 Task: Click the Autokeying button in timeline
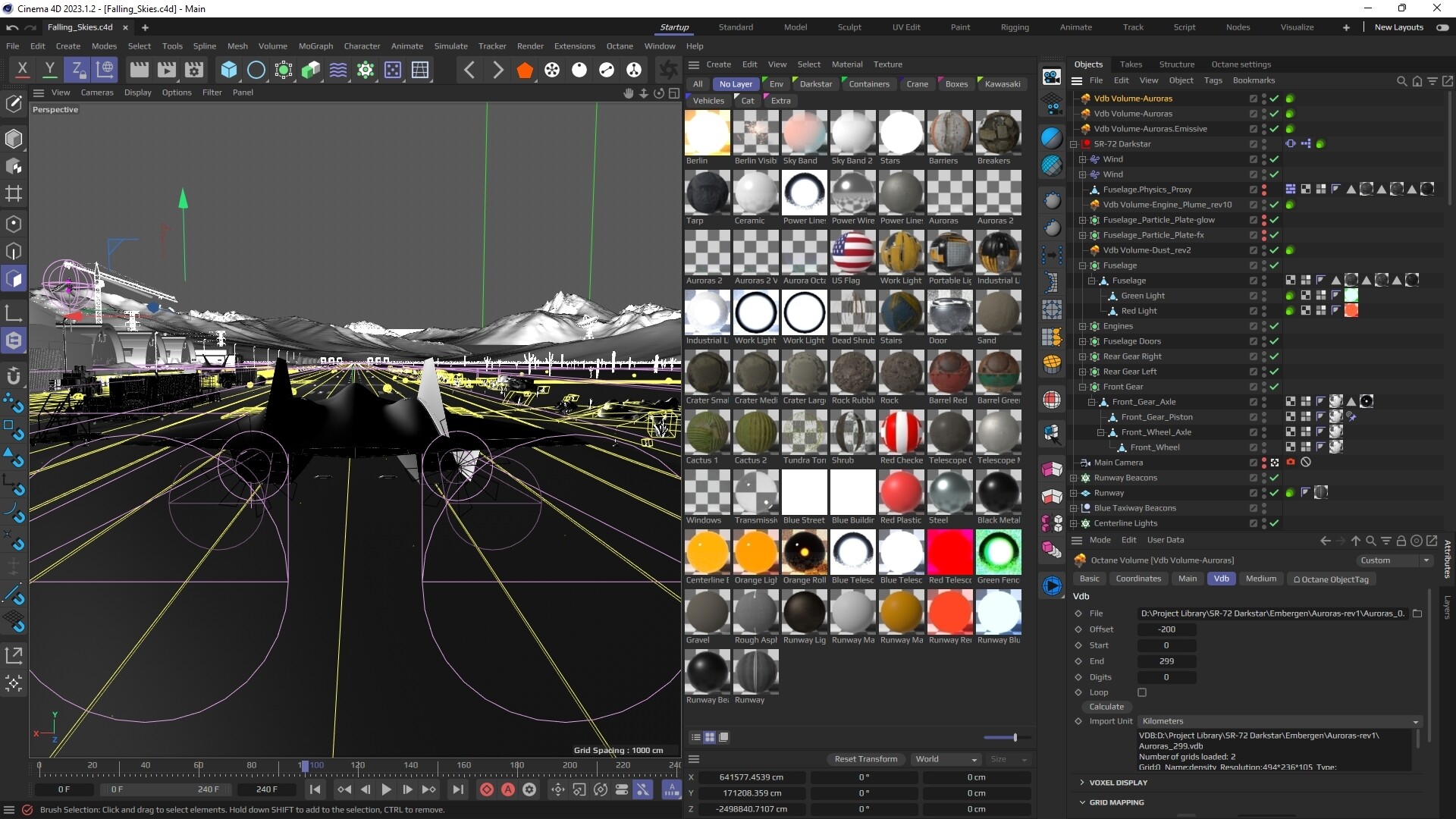tap(508, 789)
